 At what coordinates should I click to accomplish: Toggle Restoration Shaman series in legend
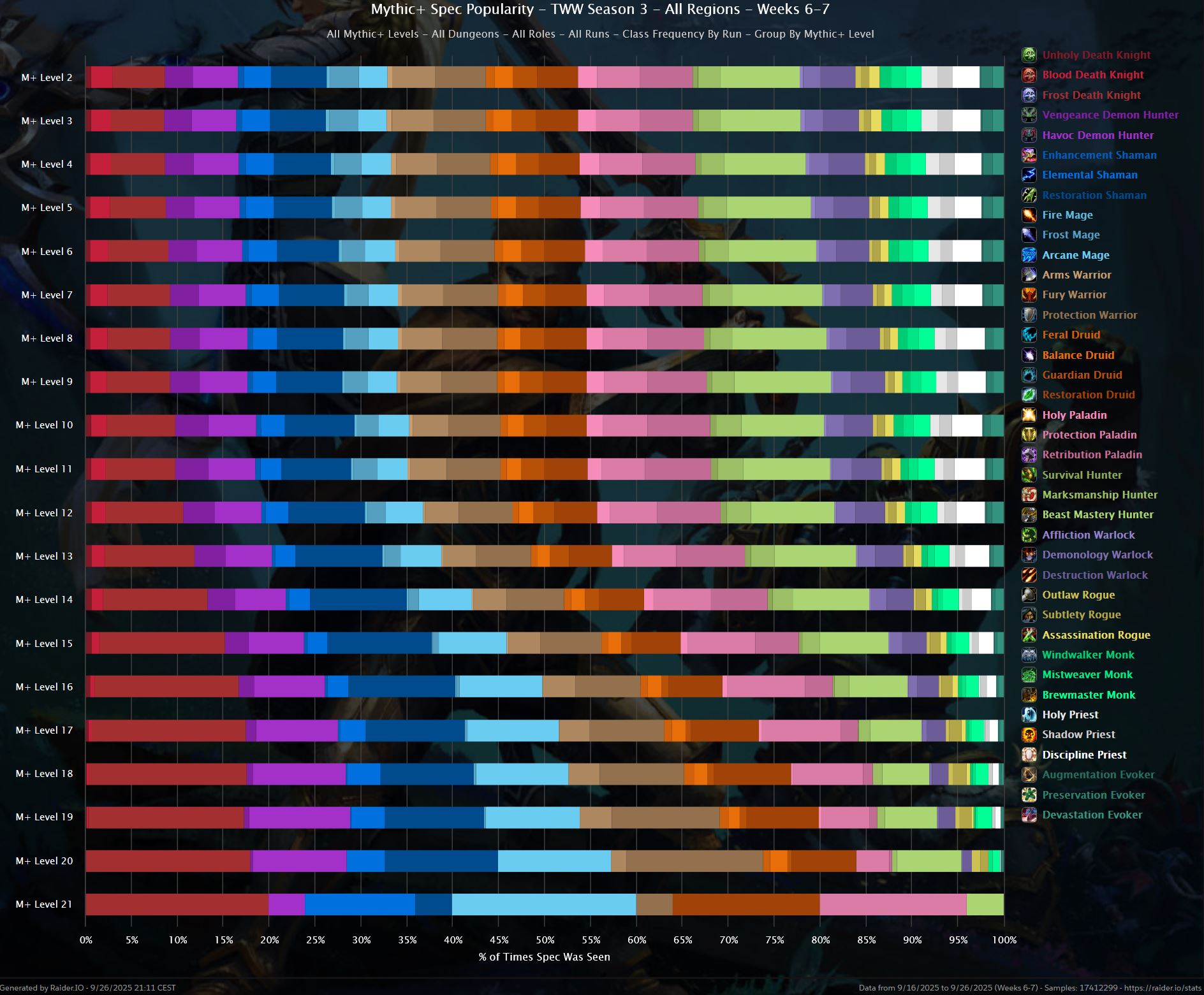[1094, 195]
